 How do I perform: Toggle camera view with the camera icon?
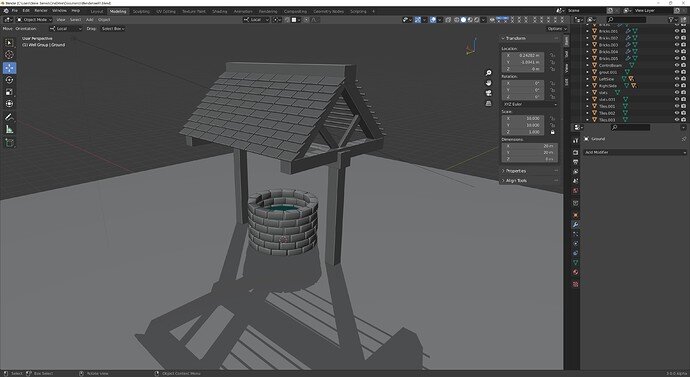click(x=488, y=93)
